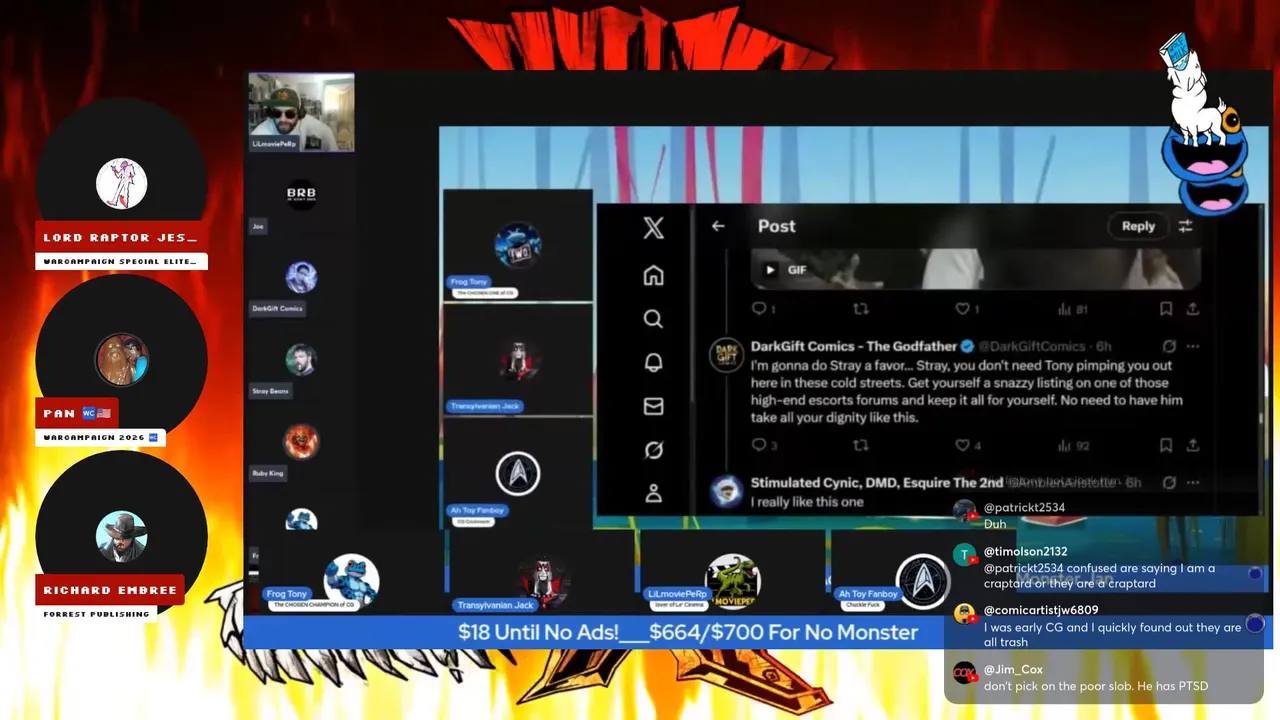Open the reply sorting sliders icon

1186,226
